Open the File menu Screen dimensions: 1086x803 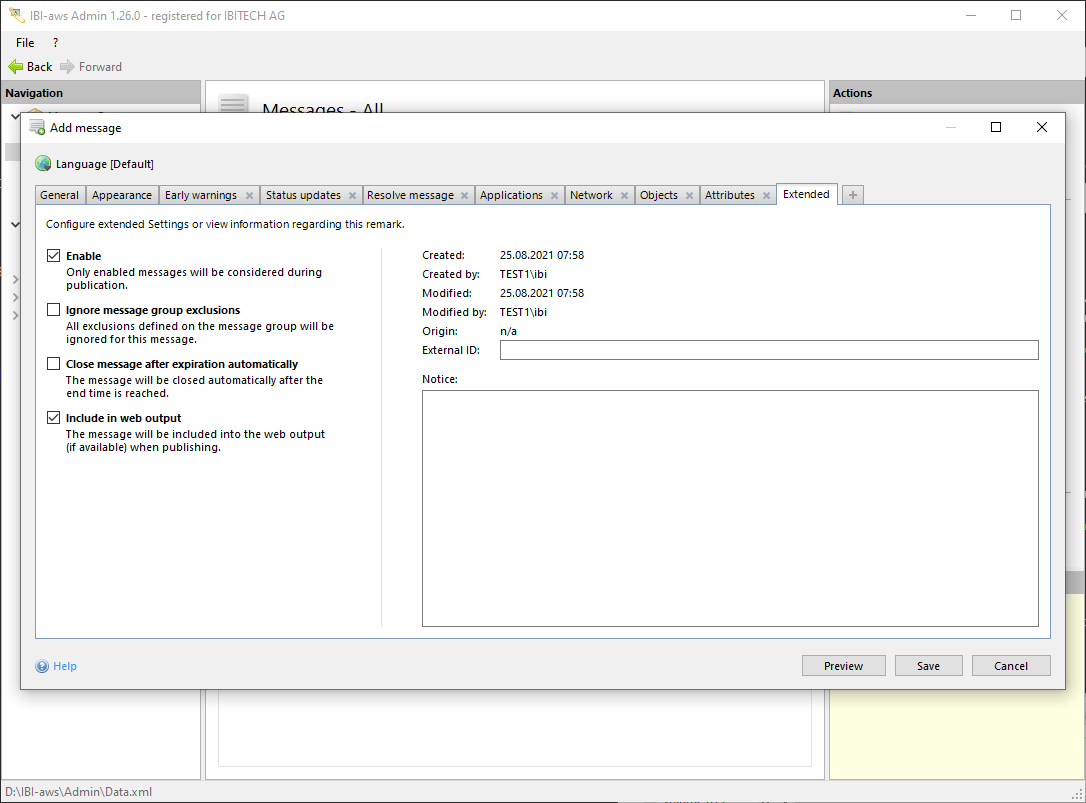pyautogui.click(x=25, y=43)
